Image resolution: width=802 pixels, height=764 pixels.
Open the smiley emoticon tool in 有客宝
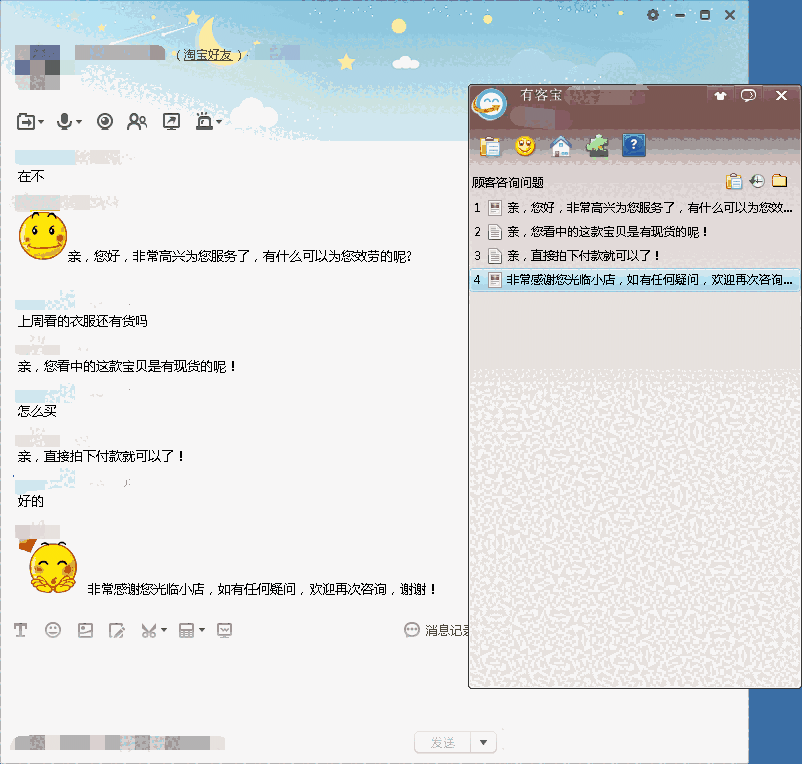[x=525, y=147]
